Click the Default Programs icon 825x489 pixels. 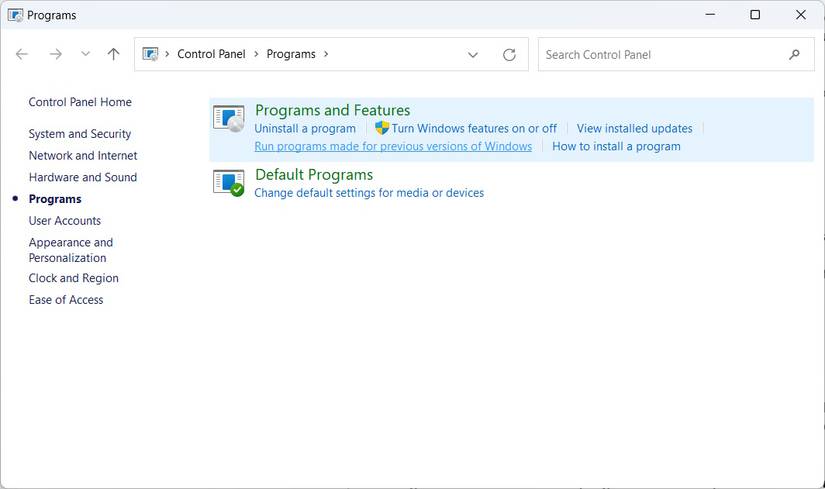pos(229,182)
